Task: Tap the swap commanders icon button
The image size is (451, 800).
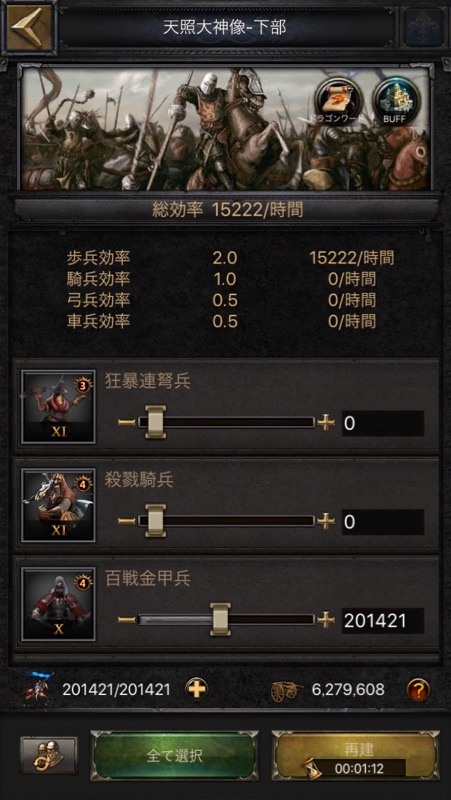Action: pos(49,756)
